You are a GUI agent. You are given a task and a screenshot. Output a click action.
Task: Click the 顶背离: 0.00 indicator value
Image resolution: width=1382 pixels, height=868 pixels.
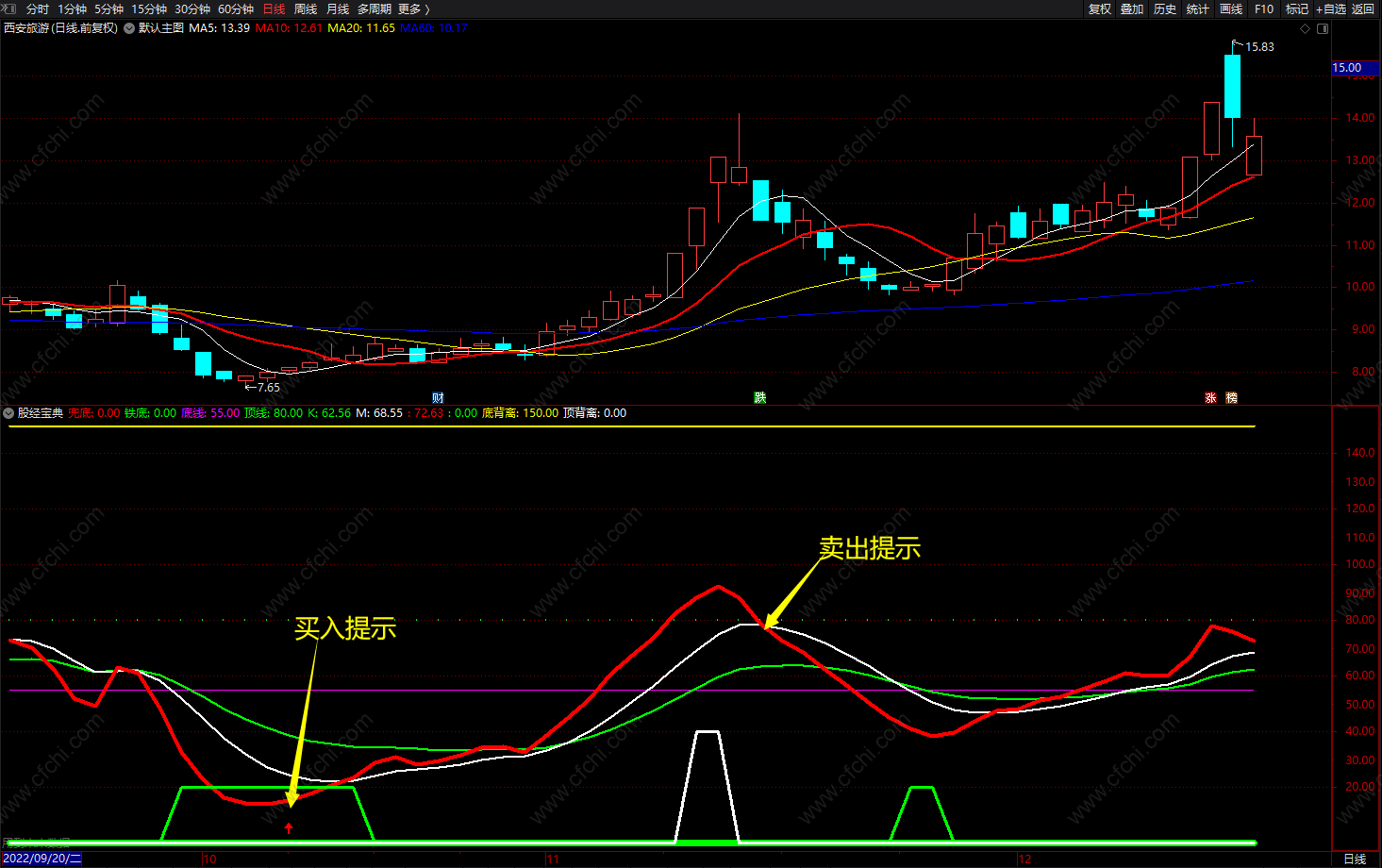[594, 413]
